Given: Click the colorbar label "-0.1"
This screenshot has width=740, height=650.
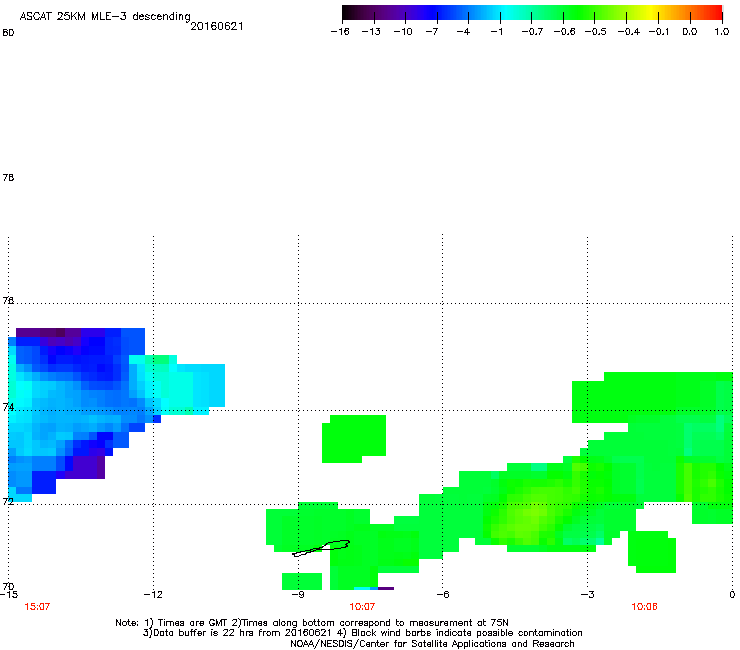Looking at the screenshot, I should click(659, 32).
